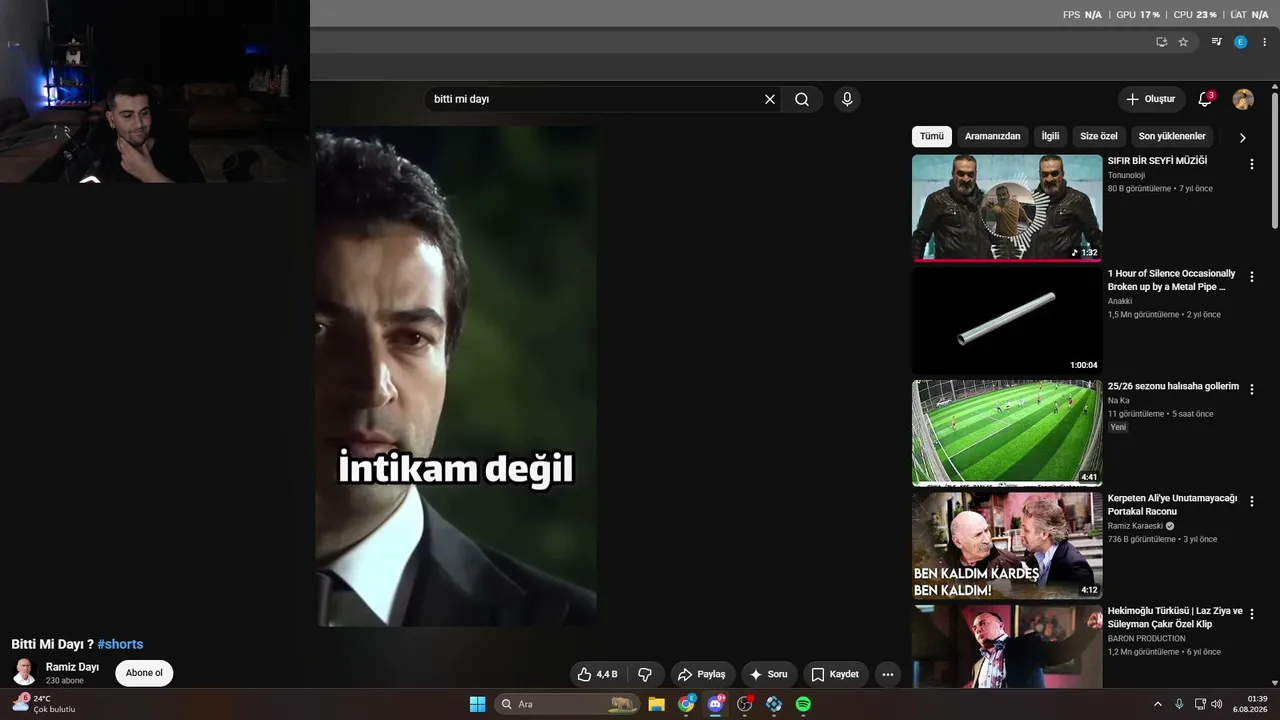Screen dimensions: 1280x720
Task: Dislike the current video
Action: tap(645, 674)
